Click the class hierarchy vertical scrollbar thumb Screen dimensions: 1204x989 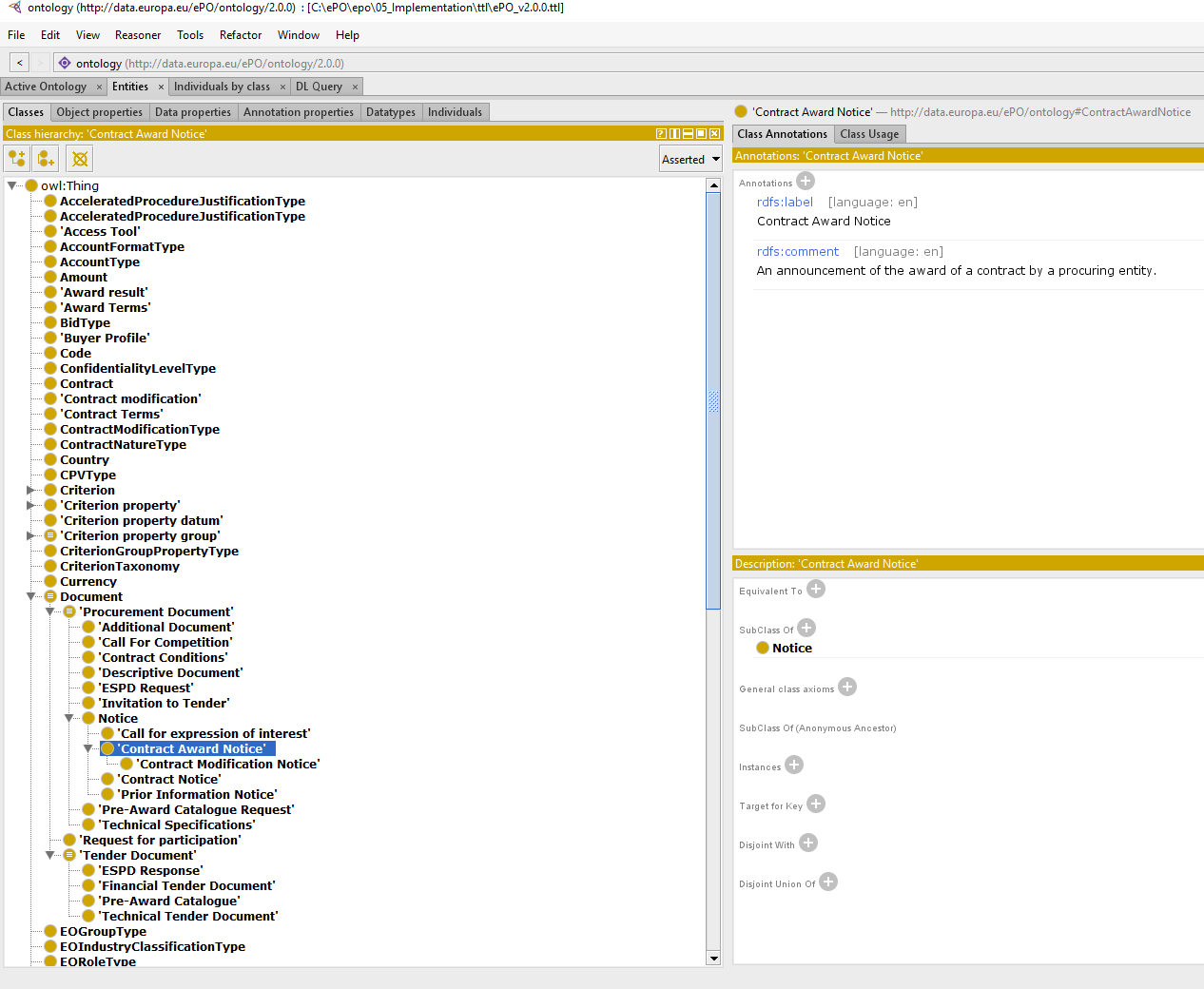click(x=714, y=400)
